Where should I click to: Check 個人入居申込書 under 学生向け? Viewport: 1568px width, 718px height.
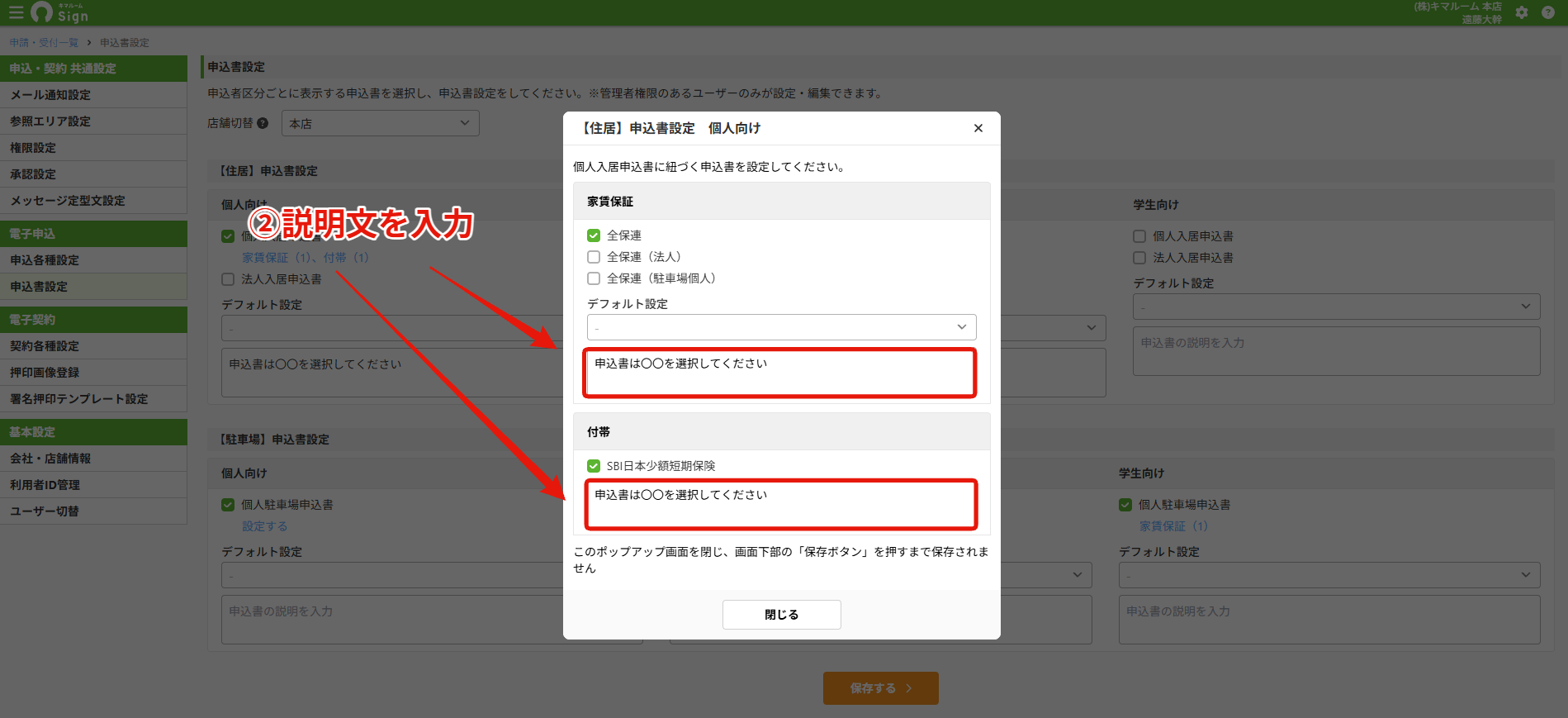click(1139, 236)
